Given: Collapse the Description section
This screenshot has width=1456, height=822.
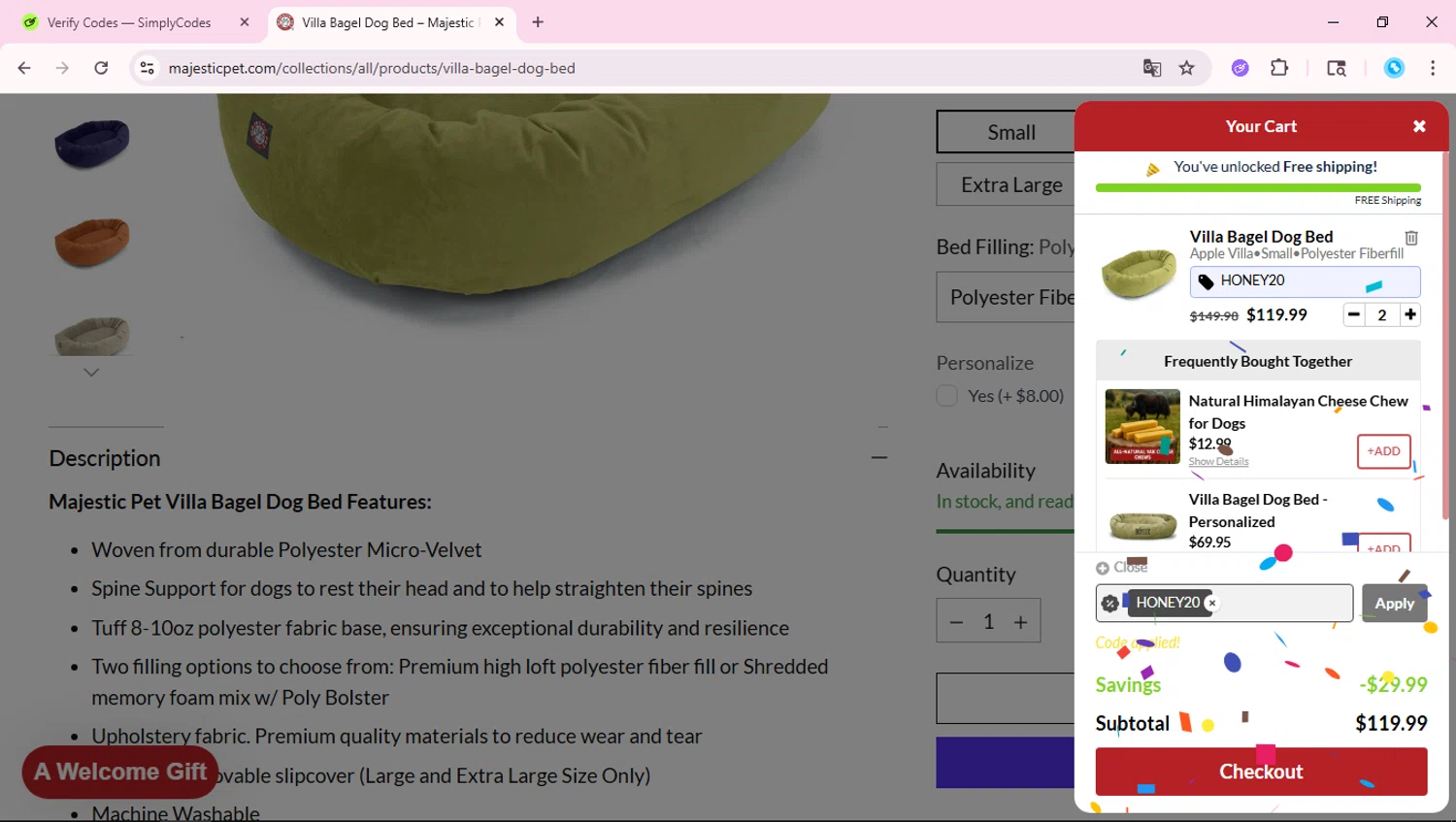Looking at the screenshot, I should point(879,457).
